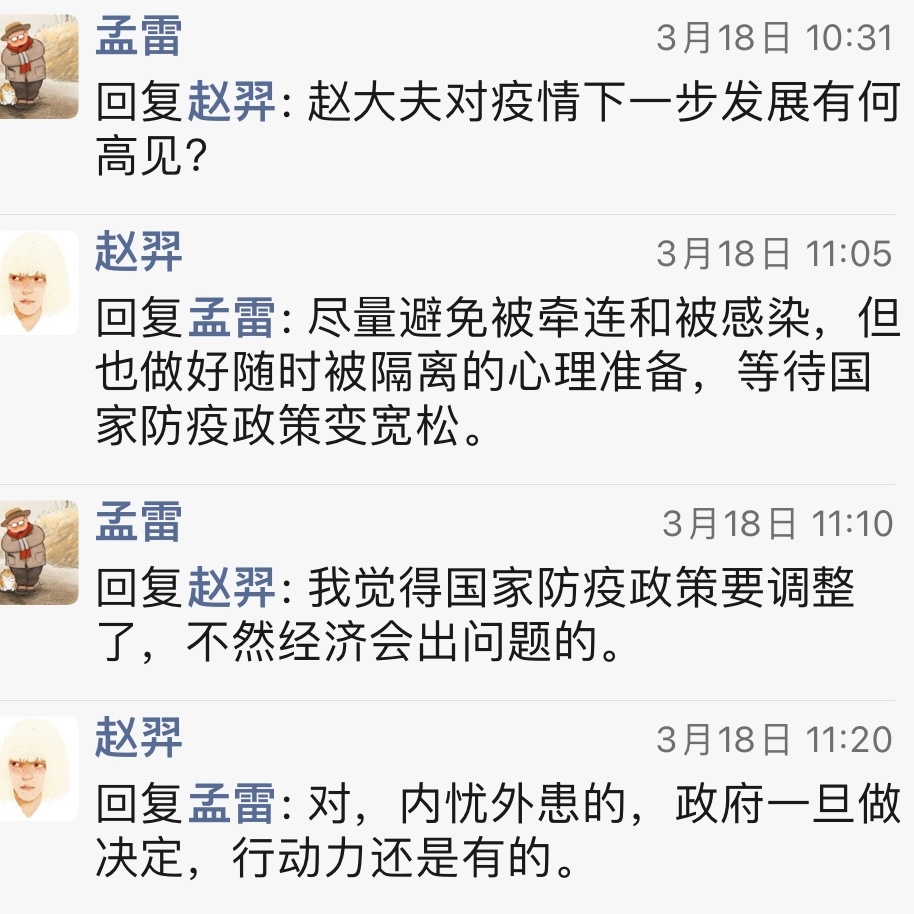The image size is (914, 914).
Task: Click the 3月18日 10:31 timestamp
Action: [773, 38]
